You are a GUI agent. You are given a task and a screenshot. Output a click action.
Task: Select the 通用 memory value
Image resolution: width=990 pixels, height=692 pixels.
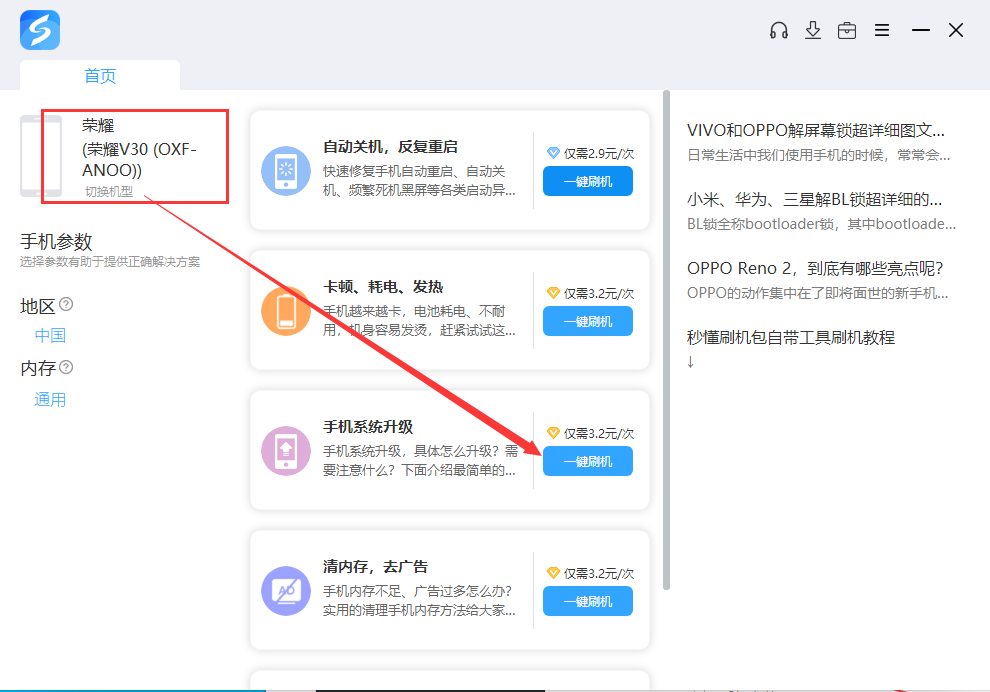50,400
